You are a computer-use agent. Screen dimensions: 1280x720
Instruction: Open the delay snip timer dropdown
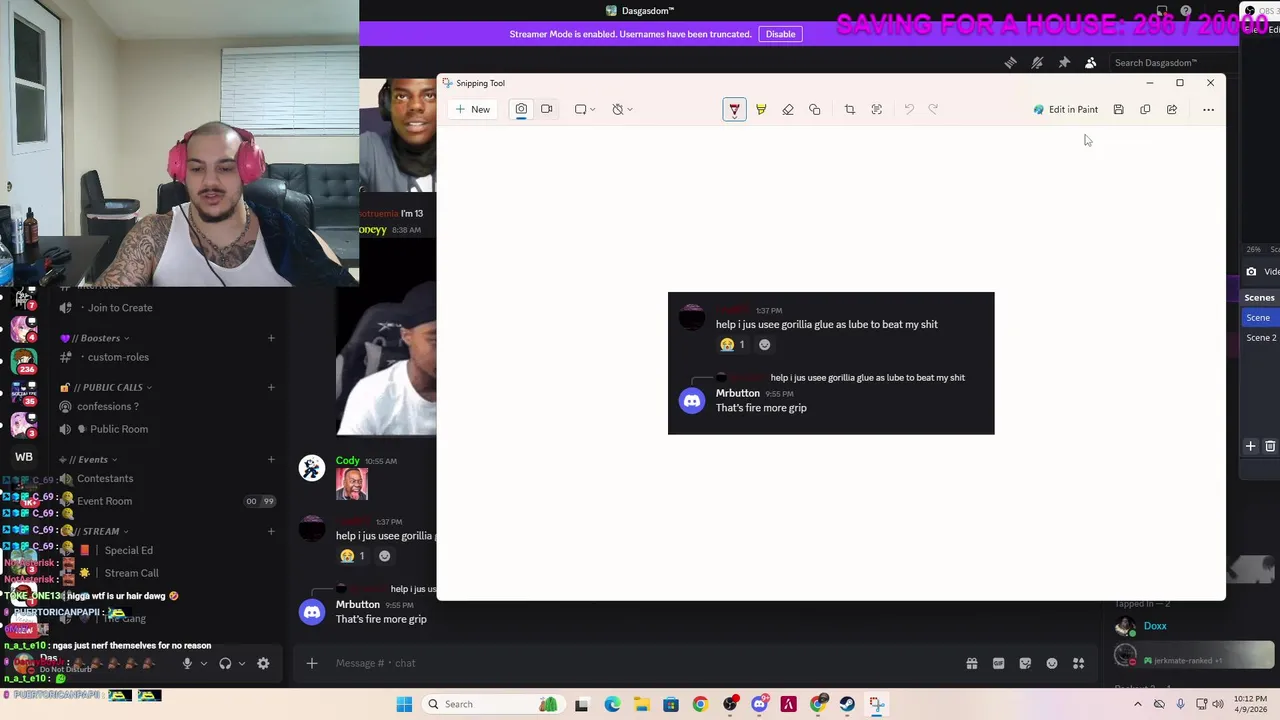(x=622, y=109)
